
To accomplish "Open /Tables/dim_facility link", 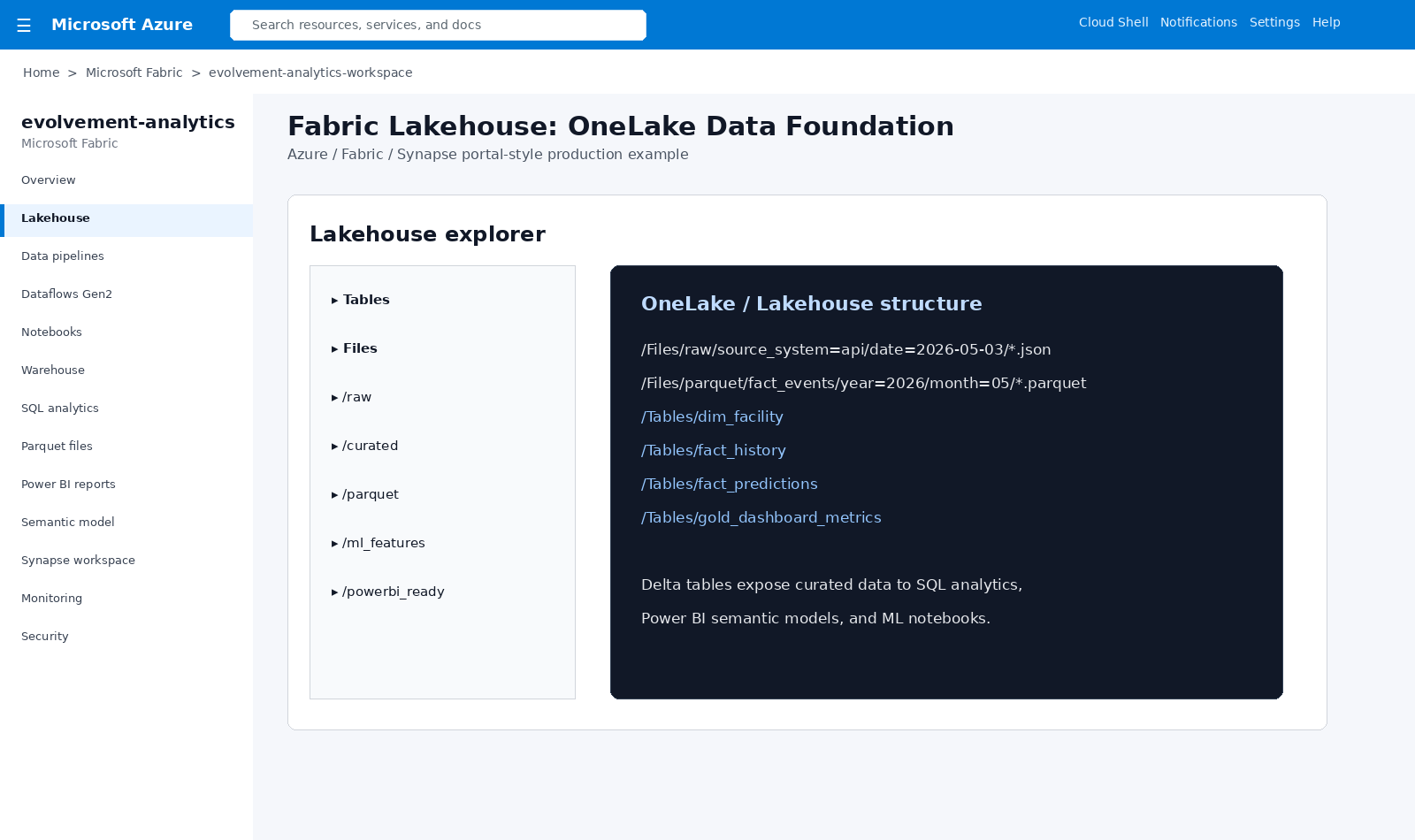I will coord(712,416).
